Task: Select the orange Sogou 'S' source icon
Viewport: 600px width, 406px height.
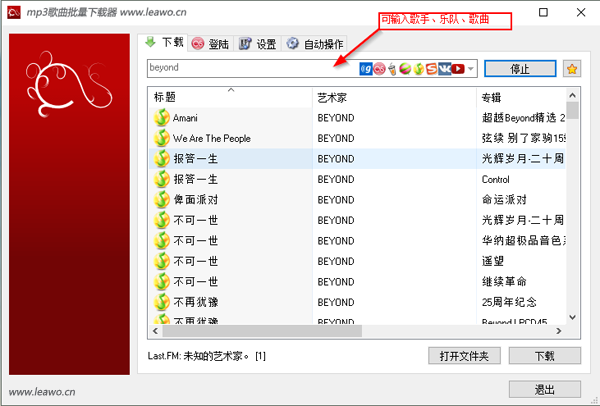Action: click(x=431, y=69)
